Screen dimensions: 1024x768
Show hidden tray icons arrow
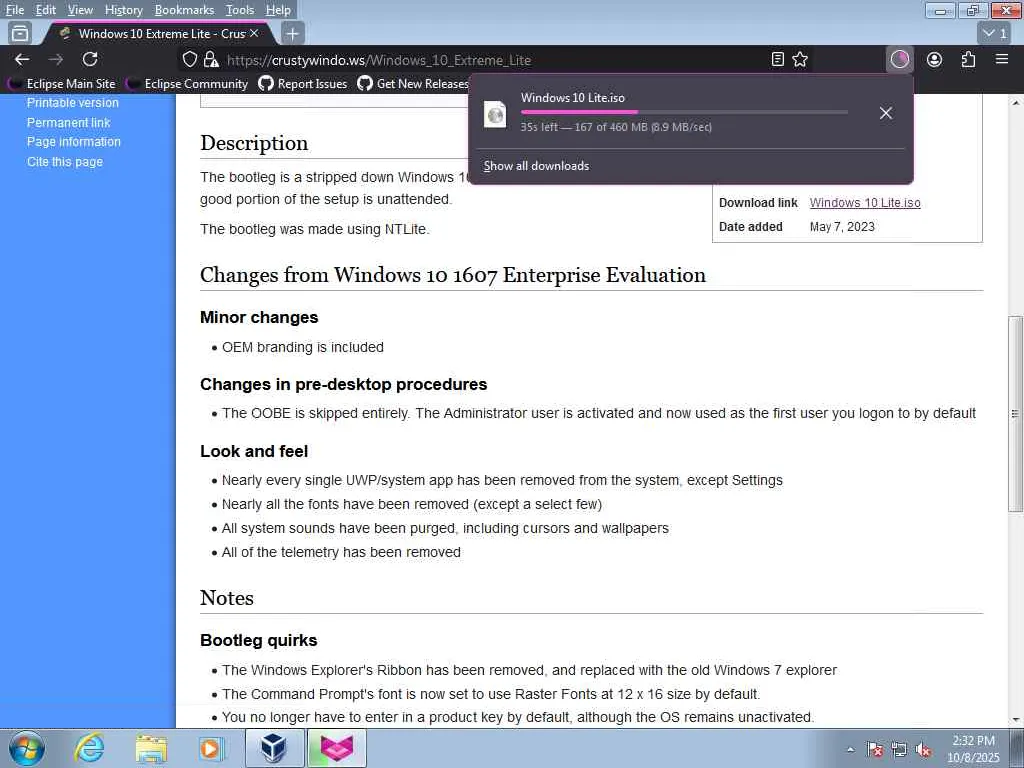click(x=850, y=749)
